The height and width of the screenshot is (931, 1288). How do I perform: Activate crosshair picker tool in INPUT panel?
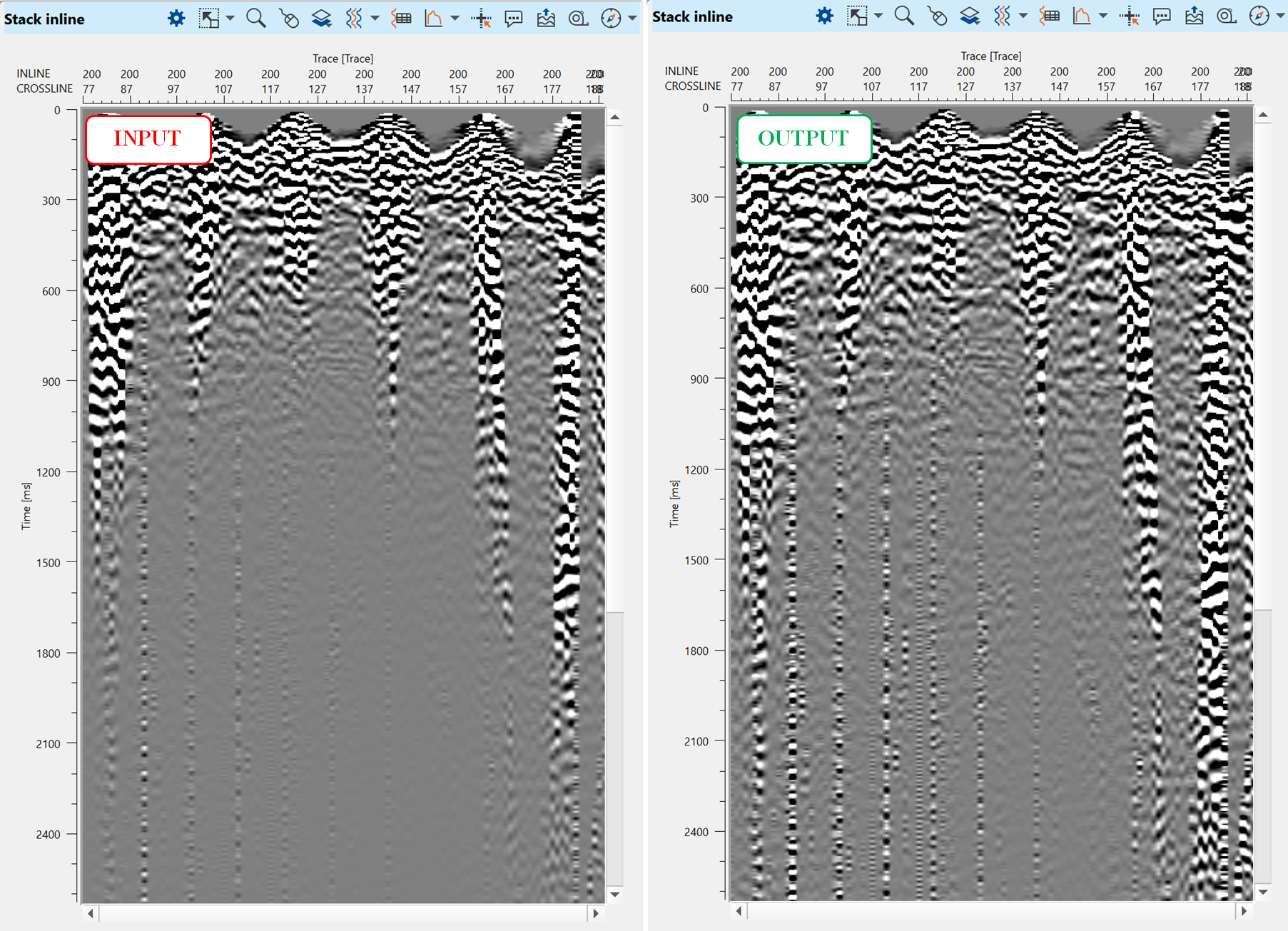click(481, 19)
